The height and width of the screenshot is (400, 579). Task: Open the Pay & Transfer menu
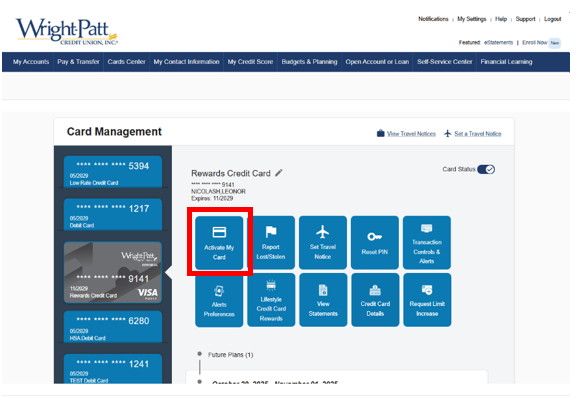(78, 62)
